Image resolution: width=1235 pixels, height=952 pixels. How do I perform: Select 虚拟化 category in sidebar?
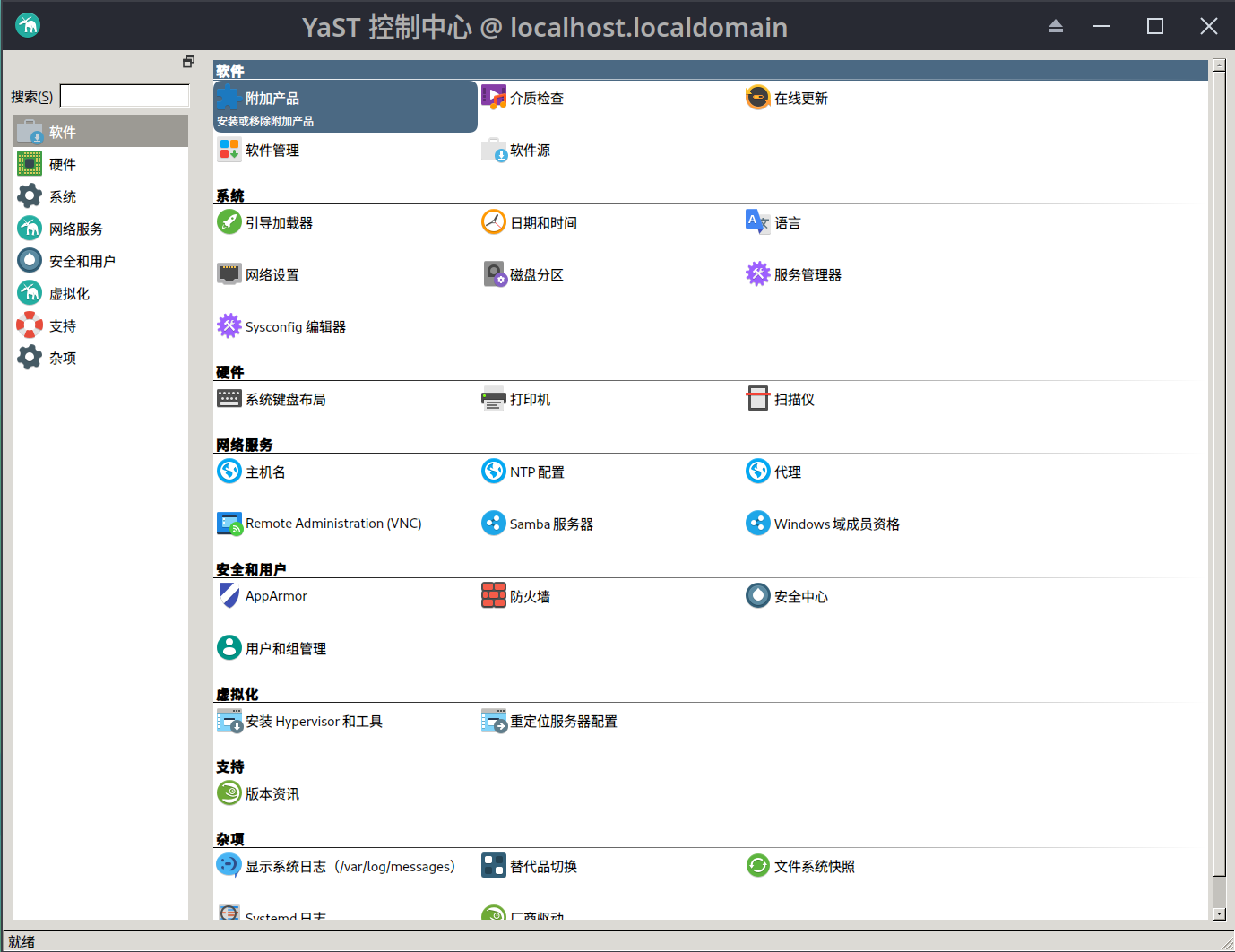pyautogui.click(x=100, y=292)
